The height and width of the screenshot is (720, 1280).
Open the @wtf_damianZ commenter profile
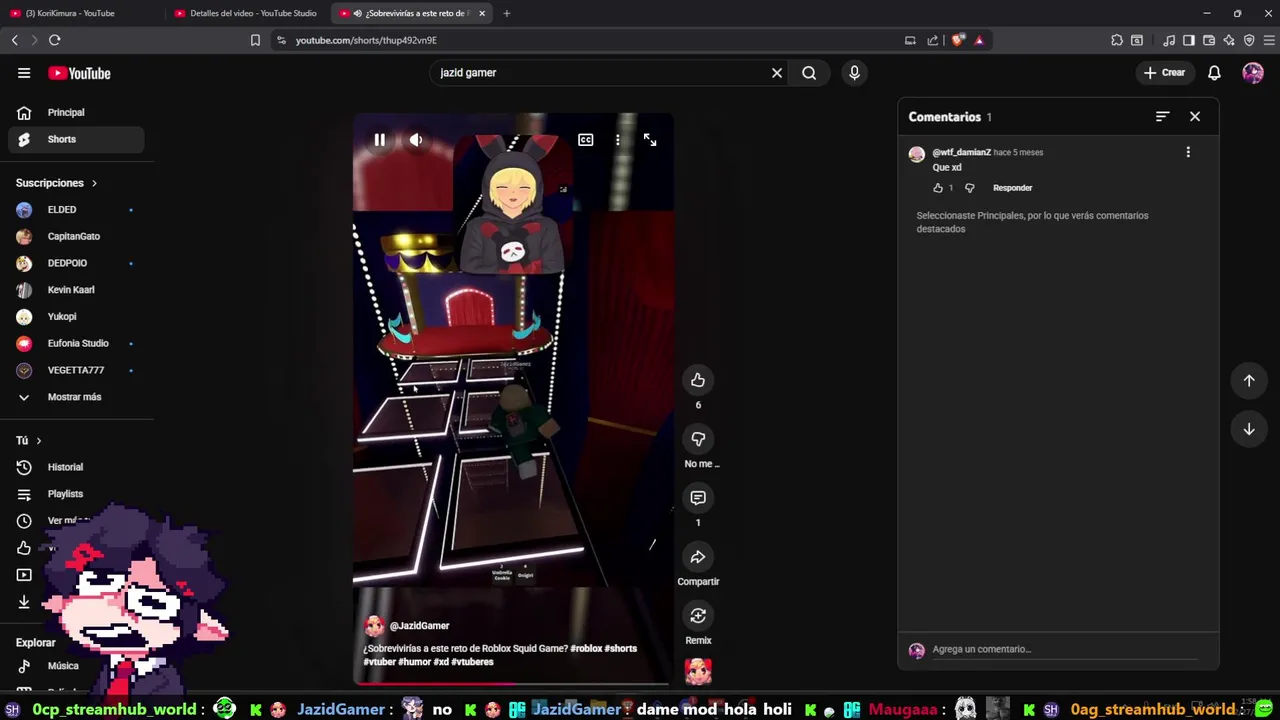coord(961,153)
